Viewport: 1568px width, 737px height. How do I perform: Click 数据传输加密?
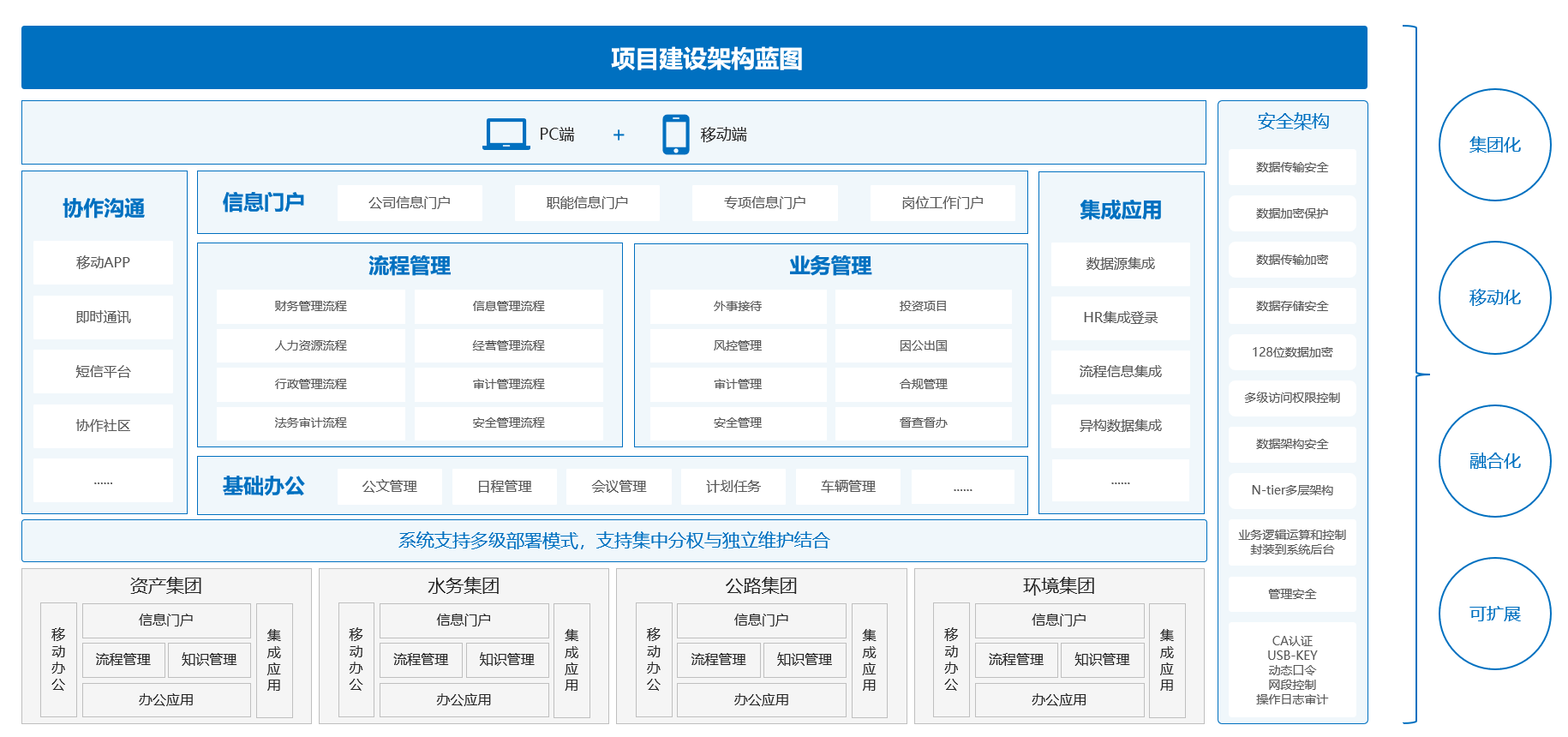(1292, 260)
